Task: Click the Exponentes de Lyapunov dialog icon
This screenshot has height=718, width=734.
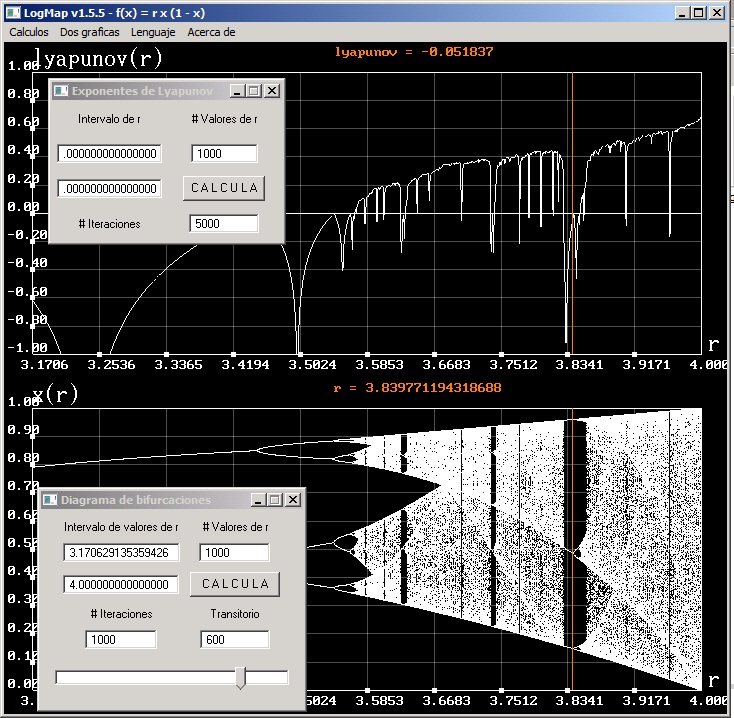Action: click(x=61, y=91)
